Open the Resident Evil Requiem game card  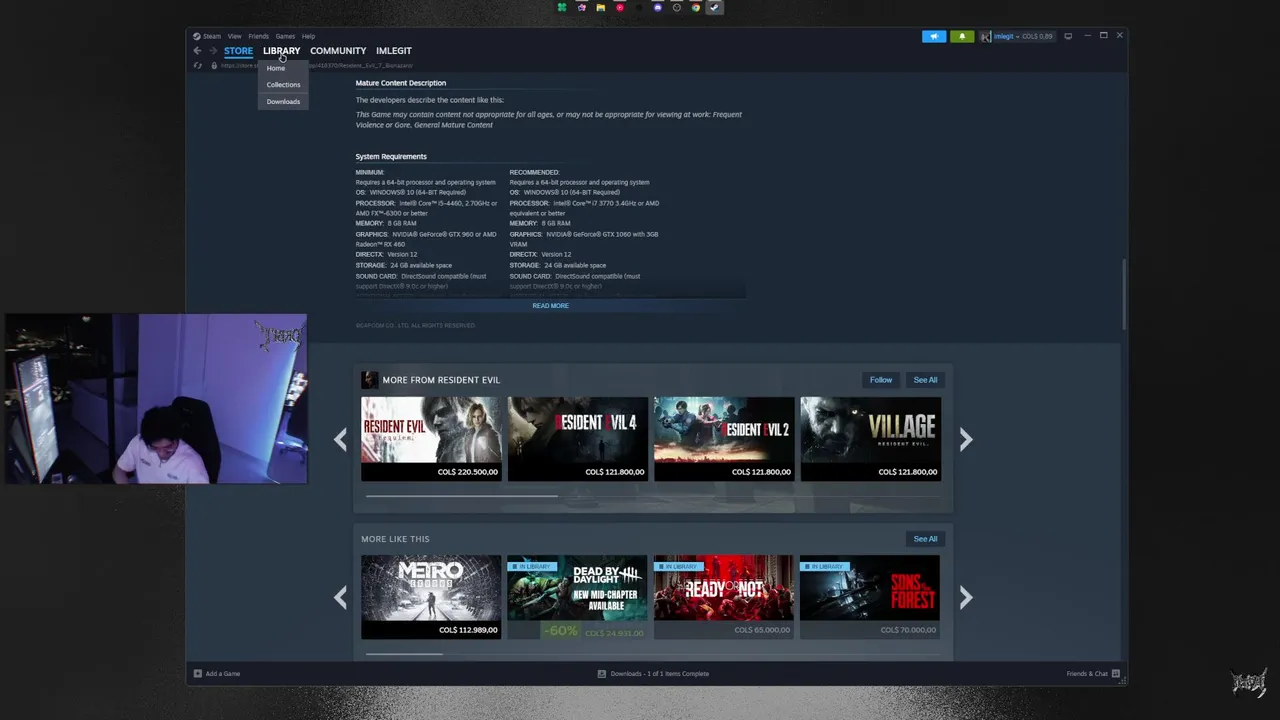click(x=431, y=439)
